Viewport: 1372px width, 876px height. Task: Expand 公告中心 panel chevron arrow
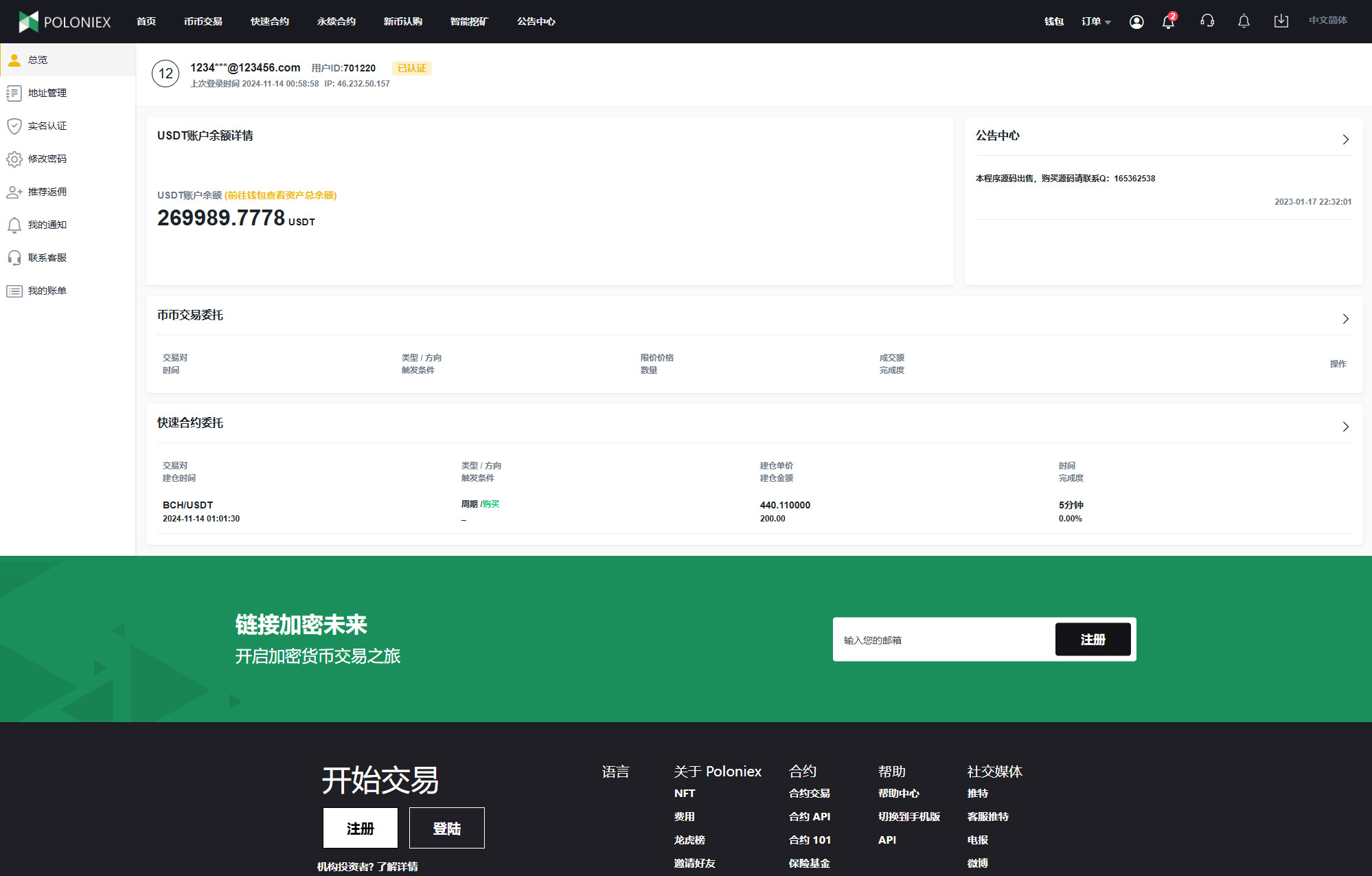1345,139
